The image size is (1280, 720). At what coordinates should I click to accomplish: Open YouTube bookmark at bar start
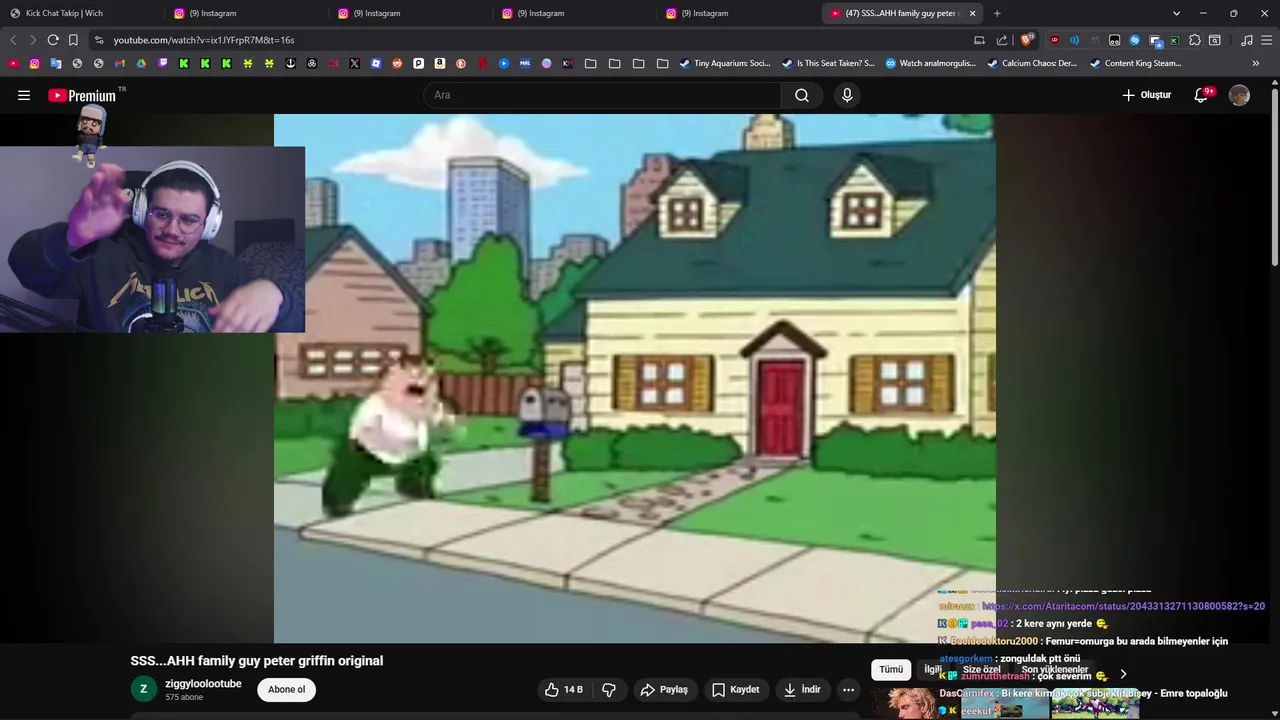13,63
